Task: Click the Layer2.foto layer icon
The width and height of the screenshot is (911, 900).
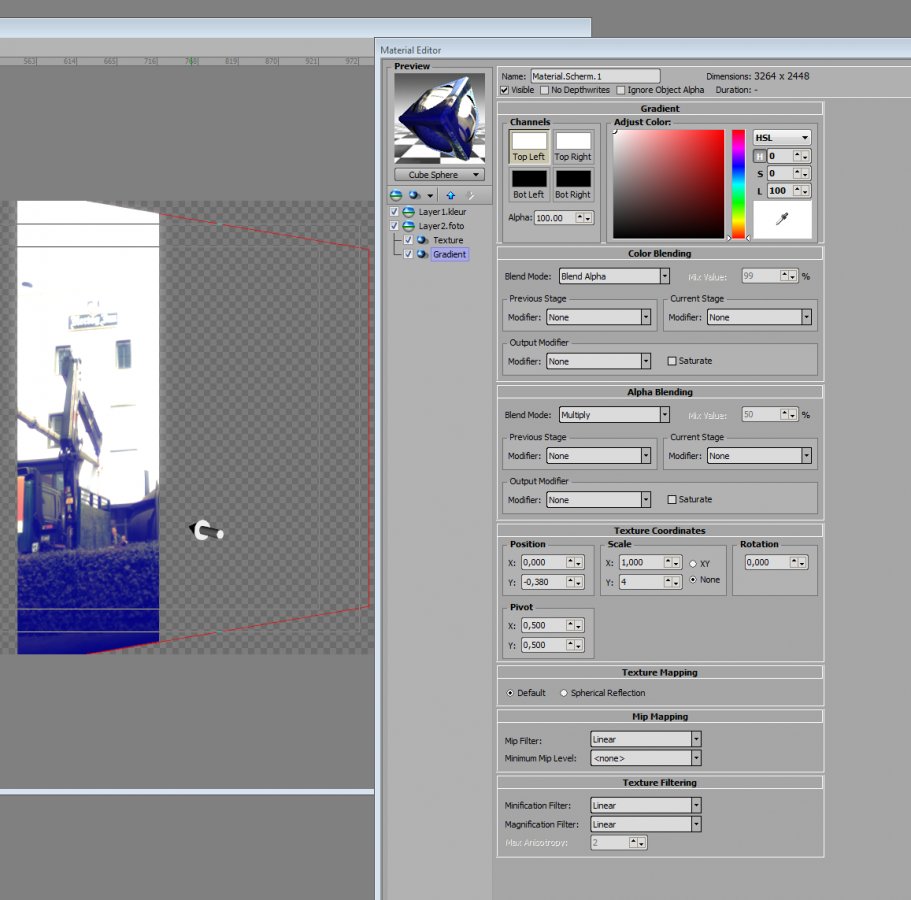Action: coord(409,226)
